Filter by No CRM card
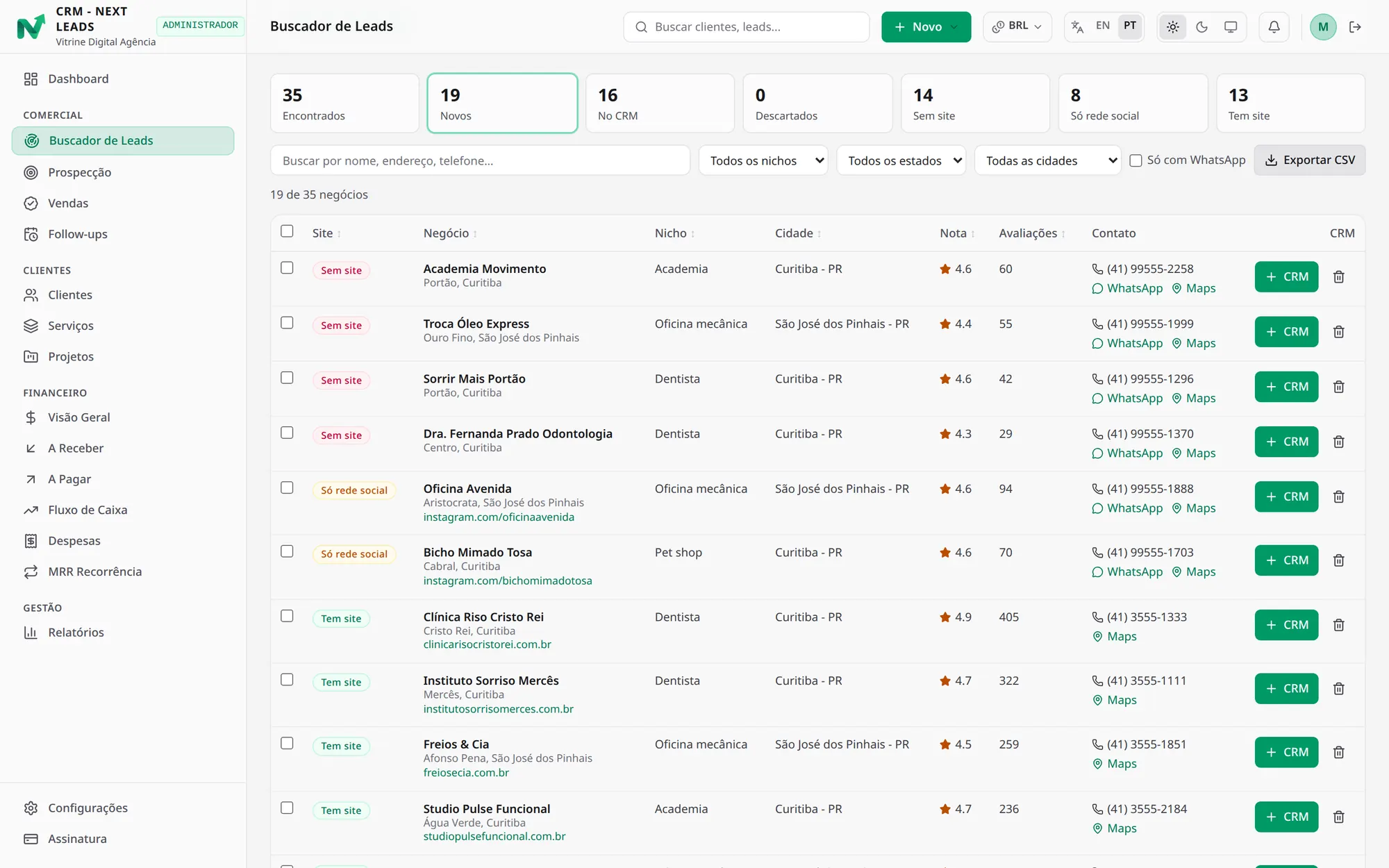This screenshot has width=1389, height=868. 660,103
